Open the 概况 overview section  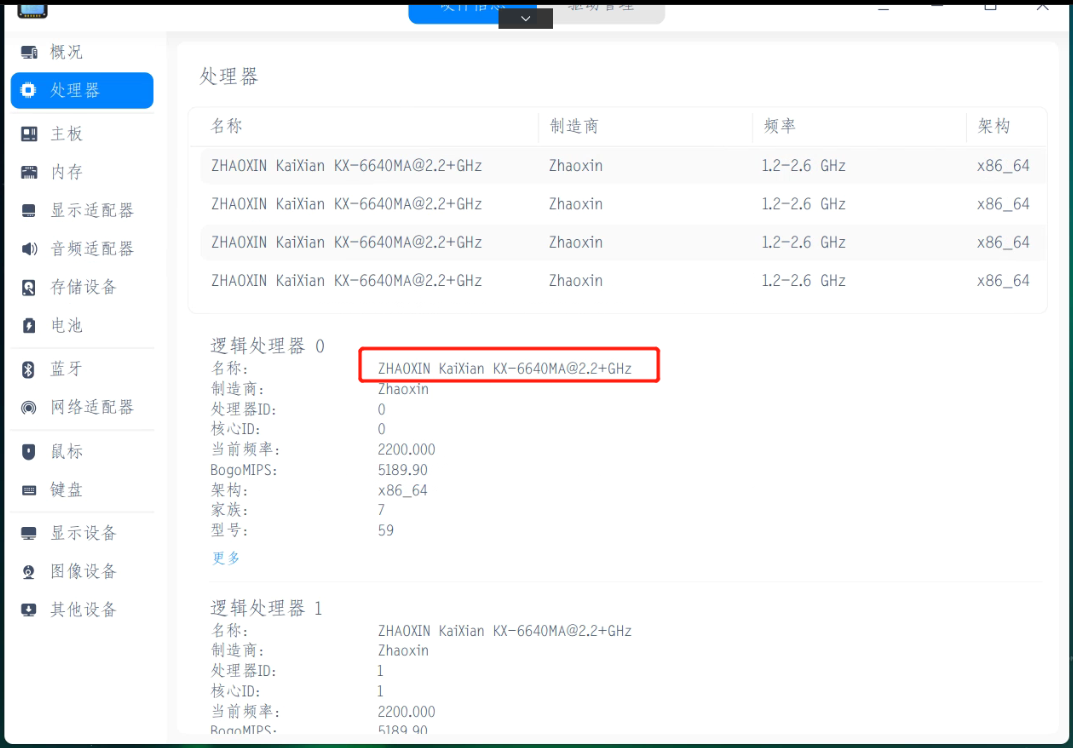point(82,52)
